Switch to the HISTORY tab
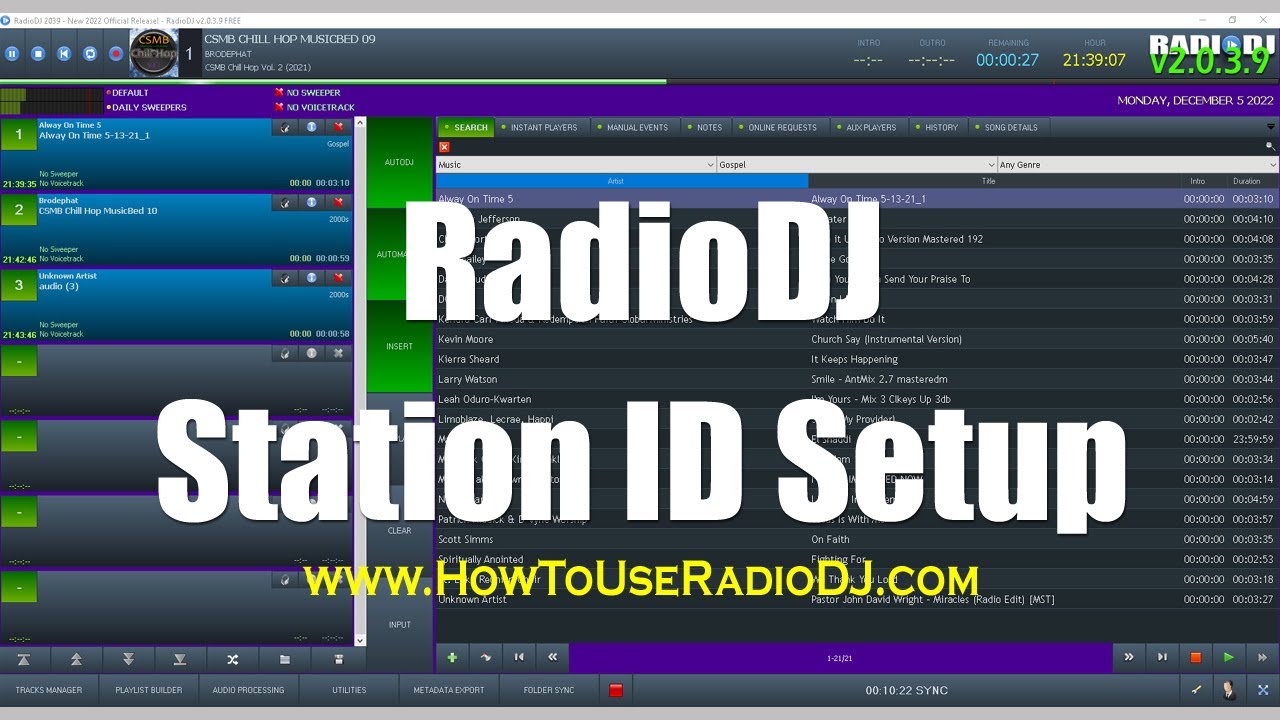The height and width of the screenshot is (720, 1280). 936,127
